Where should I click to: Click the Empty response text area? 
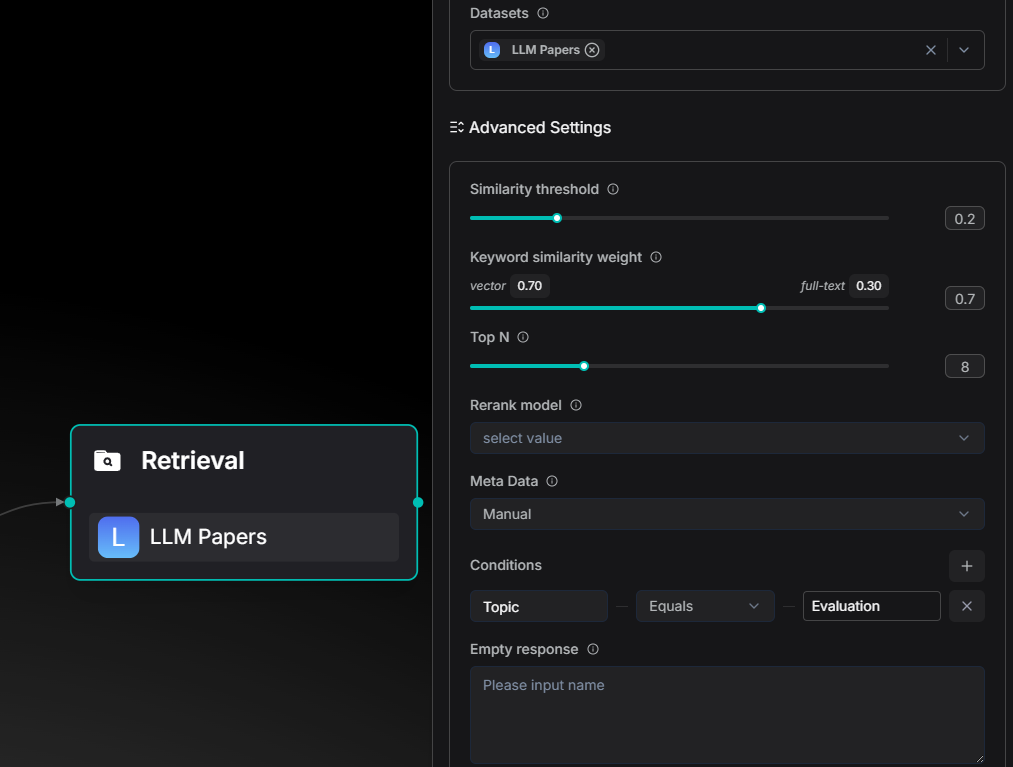click(727, 715)
